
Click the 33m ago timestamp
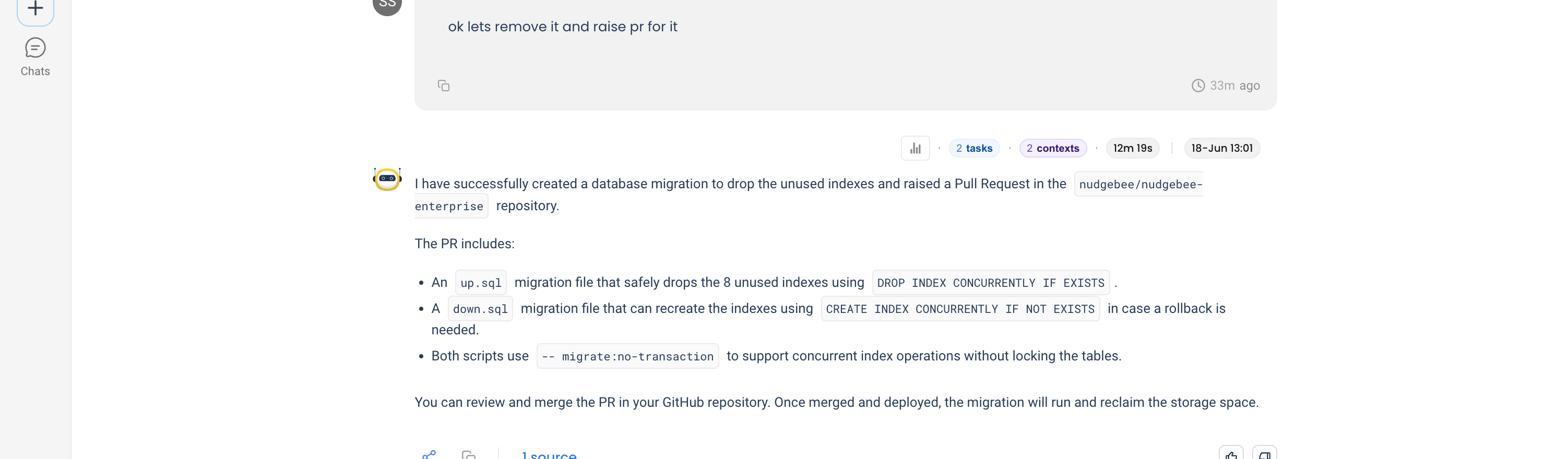pyautogui.click(x=1225, y=86)
